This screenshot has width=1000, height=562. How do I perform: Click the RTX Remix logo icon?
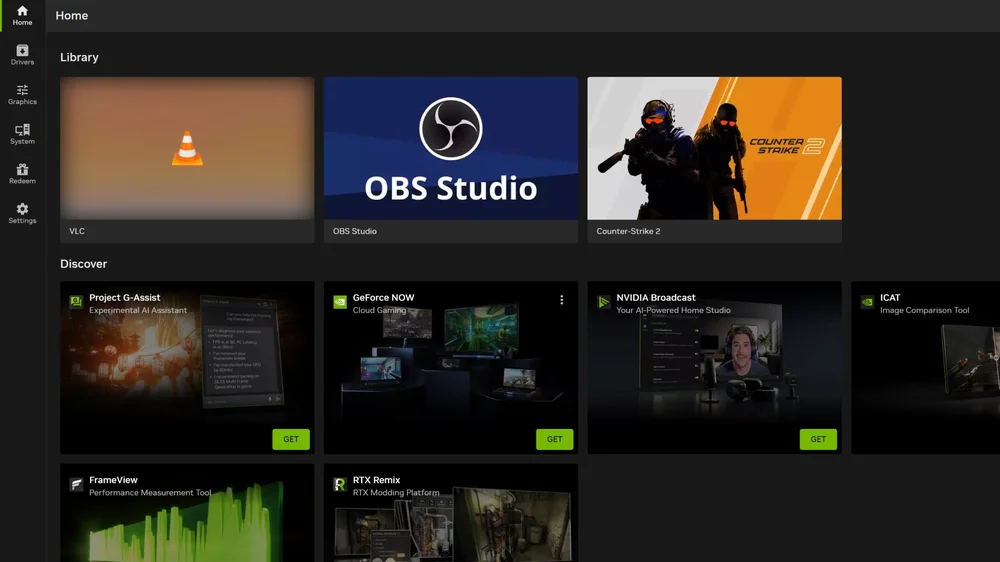340,484
